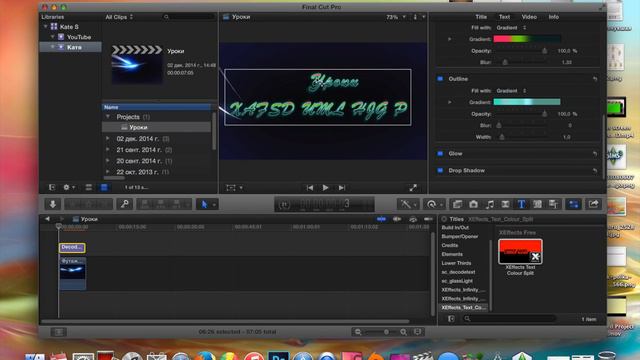Expand the Outline Gradient disclosure triangle
Viewport: 640px width, 360px height.
tap(449, 102)
